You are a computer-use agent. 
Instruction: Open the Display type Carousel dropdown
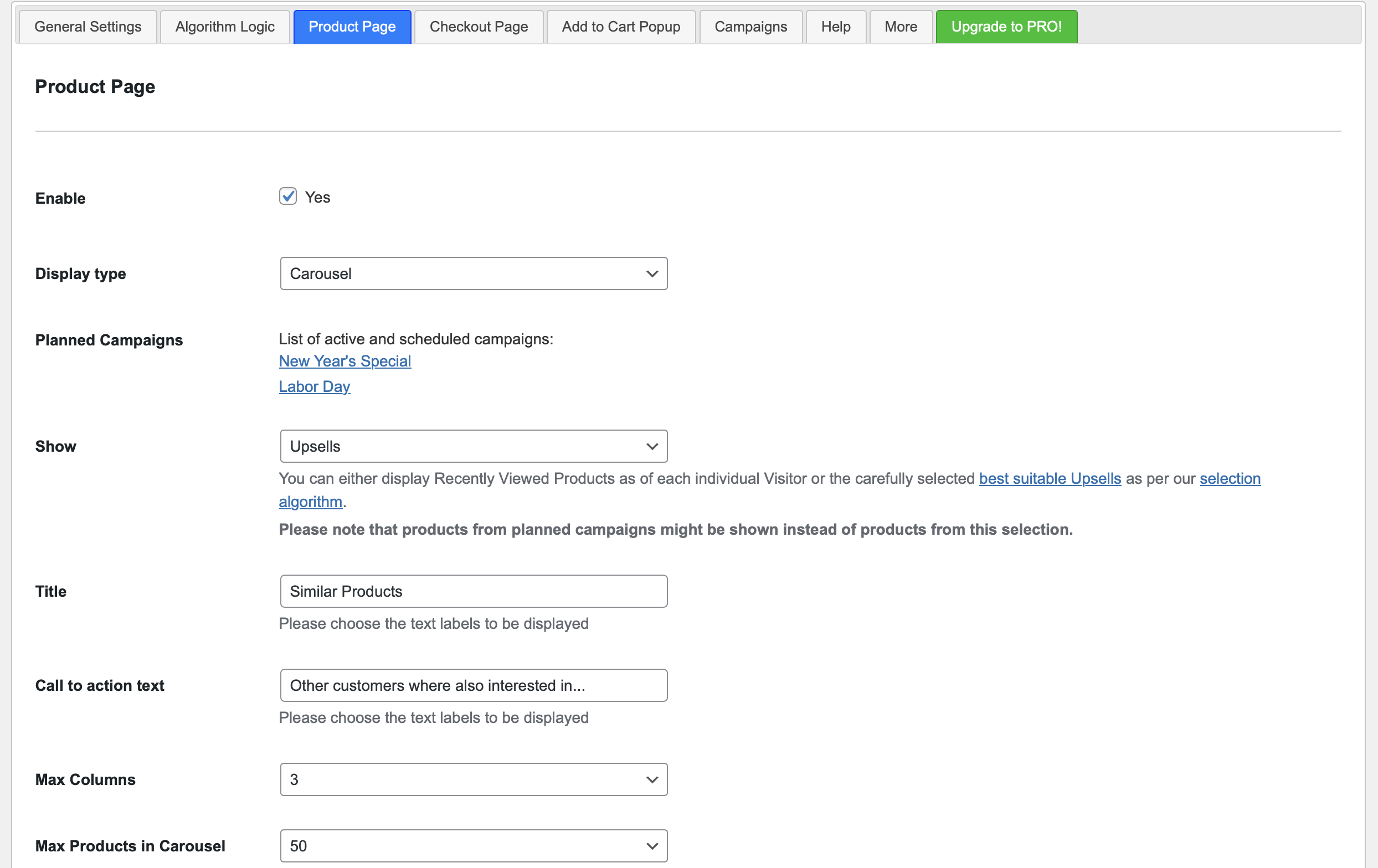coord(473,273)
